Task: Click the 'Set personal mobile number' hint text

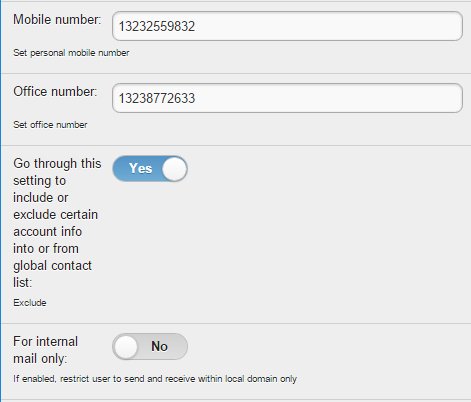Action: tap(71, 53)
